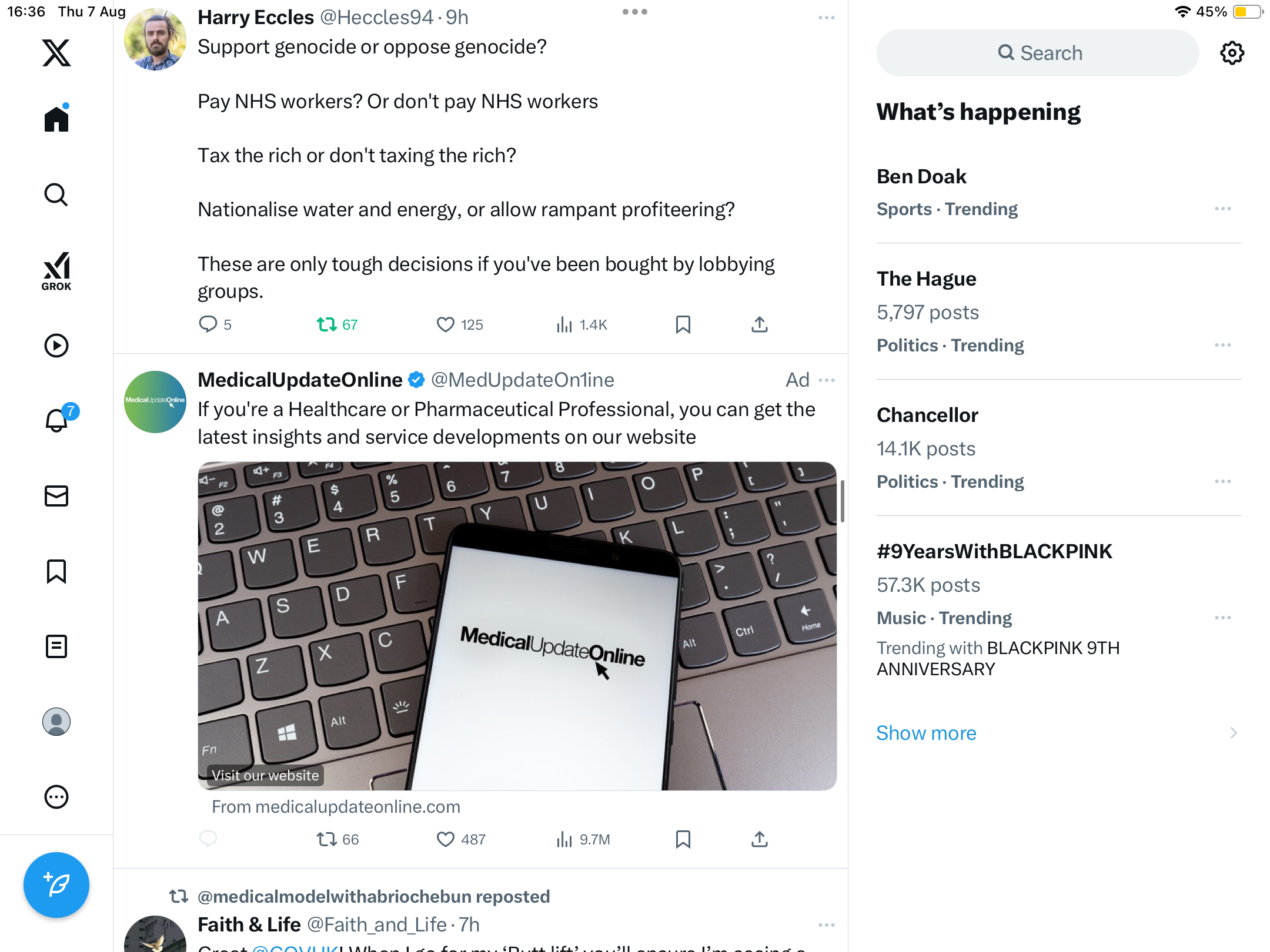This screenshot has width=1270, height=952.
Task: Open Grok from the sidebar
Action: [56, 271]
